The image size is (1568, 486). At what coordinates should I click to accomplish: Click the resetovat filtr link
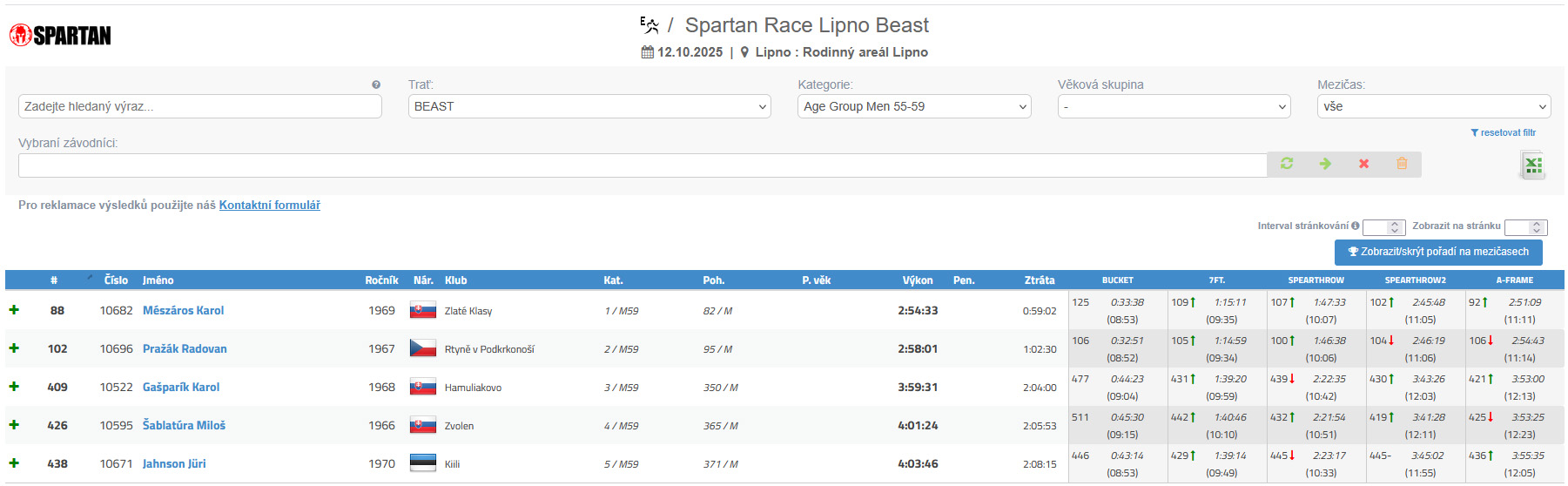click(1504, 133)
